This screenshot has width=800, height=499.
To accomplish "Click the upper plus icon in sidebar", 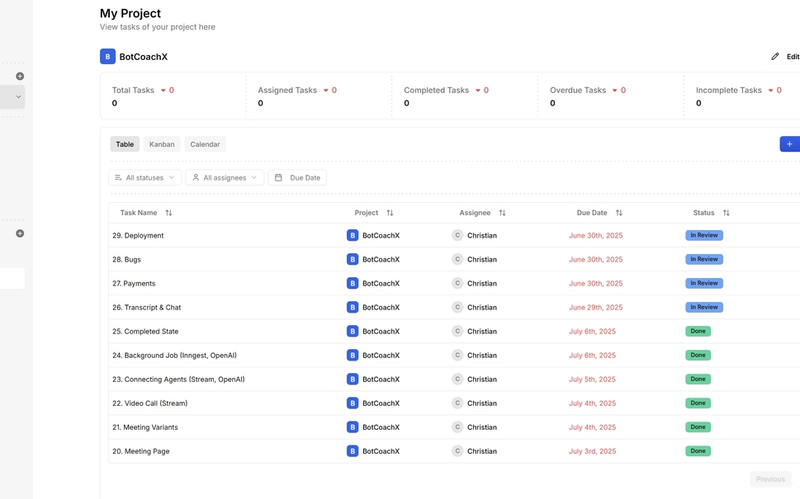I will coord(20,76).
